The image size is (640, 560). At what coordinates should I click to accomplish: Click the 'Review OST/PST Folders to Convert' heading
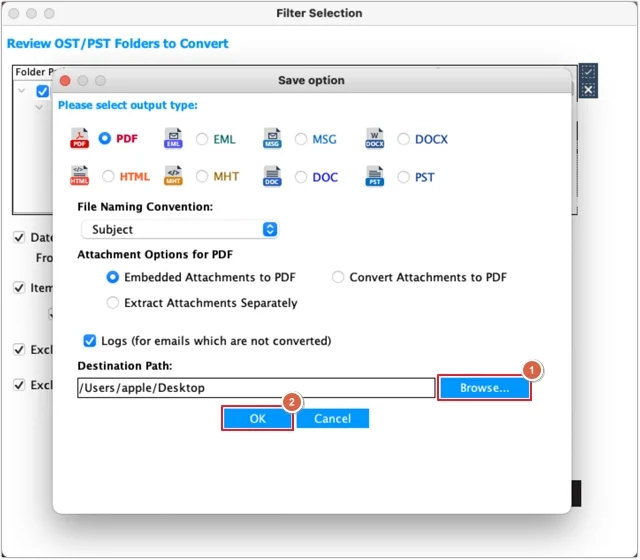pos(118,44)
